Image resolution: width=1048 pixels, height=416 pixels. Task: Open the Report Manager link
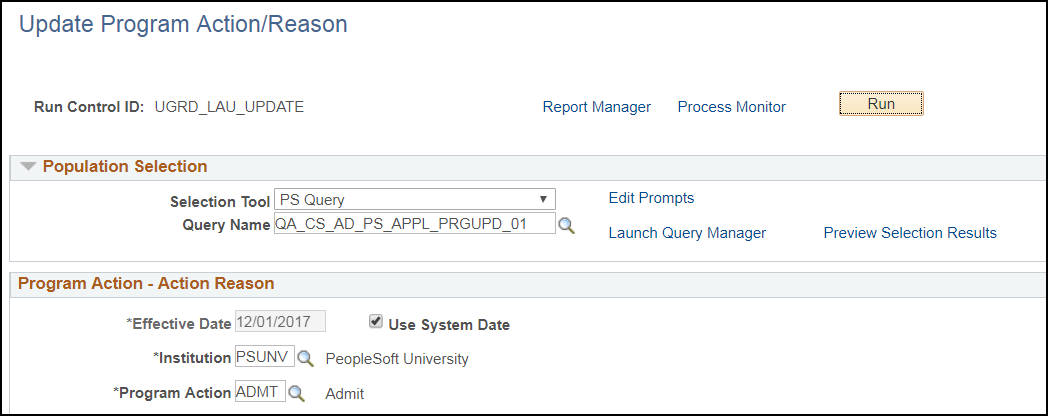[x=596, y=107]
